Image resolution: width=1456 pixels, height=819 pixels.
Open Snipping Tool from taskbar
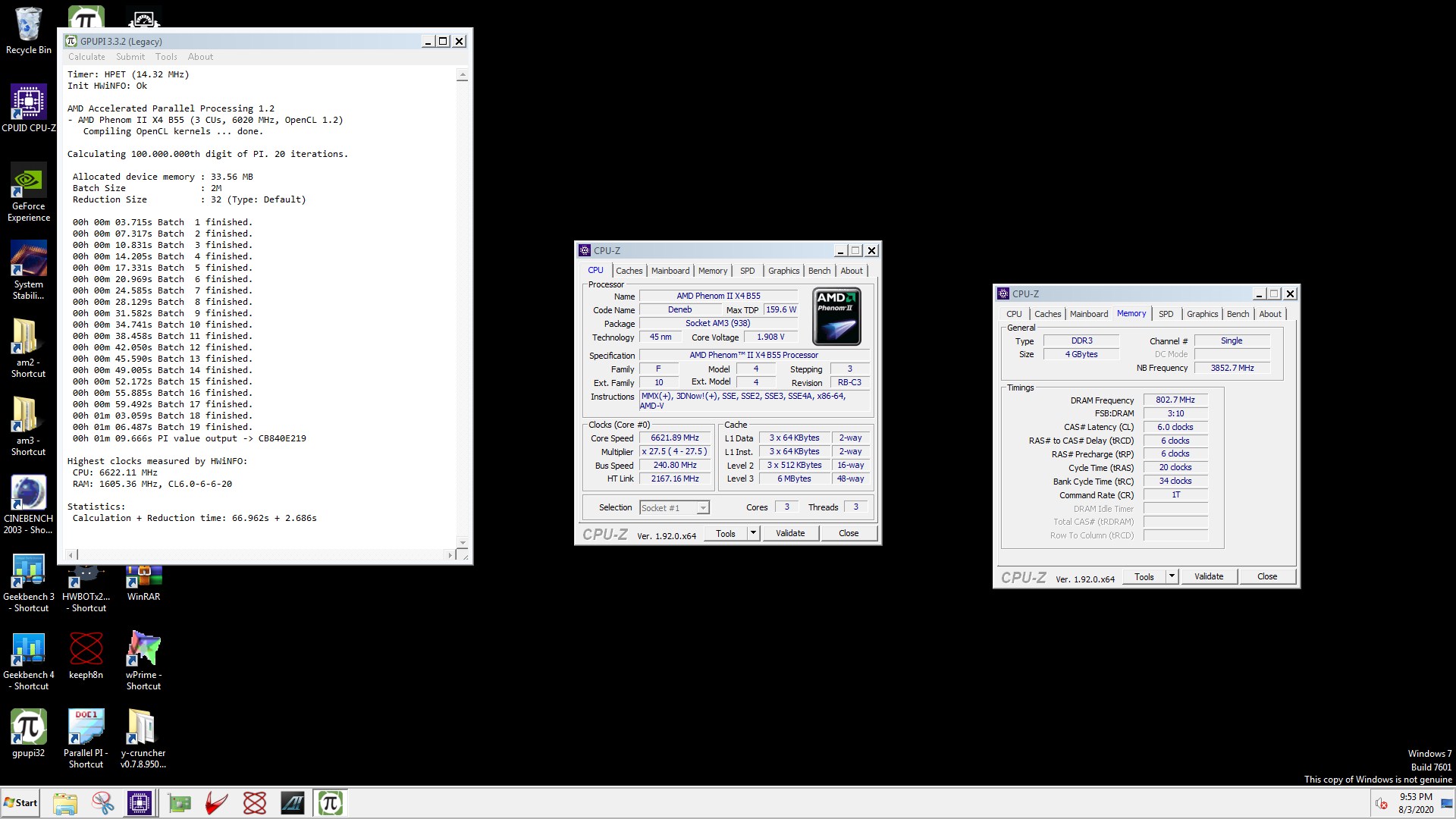point(102,803)
